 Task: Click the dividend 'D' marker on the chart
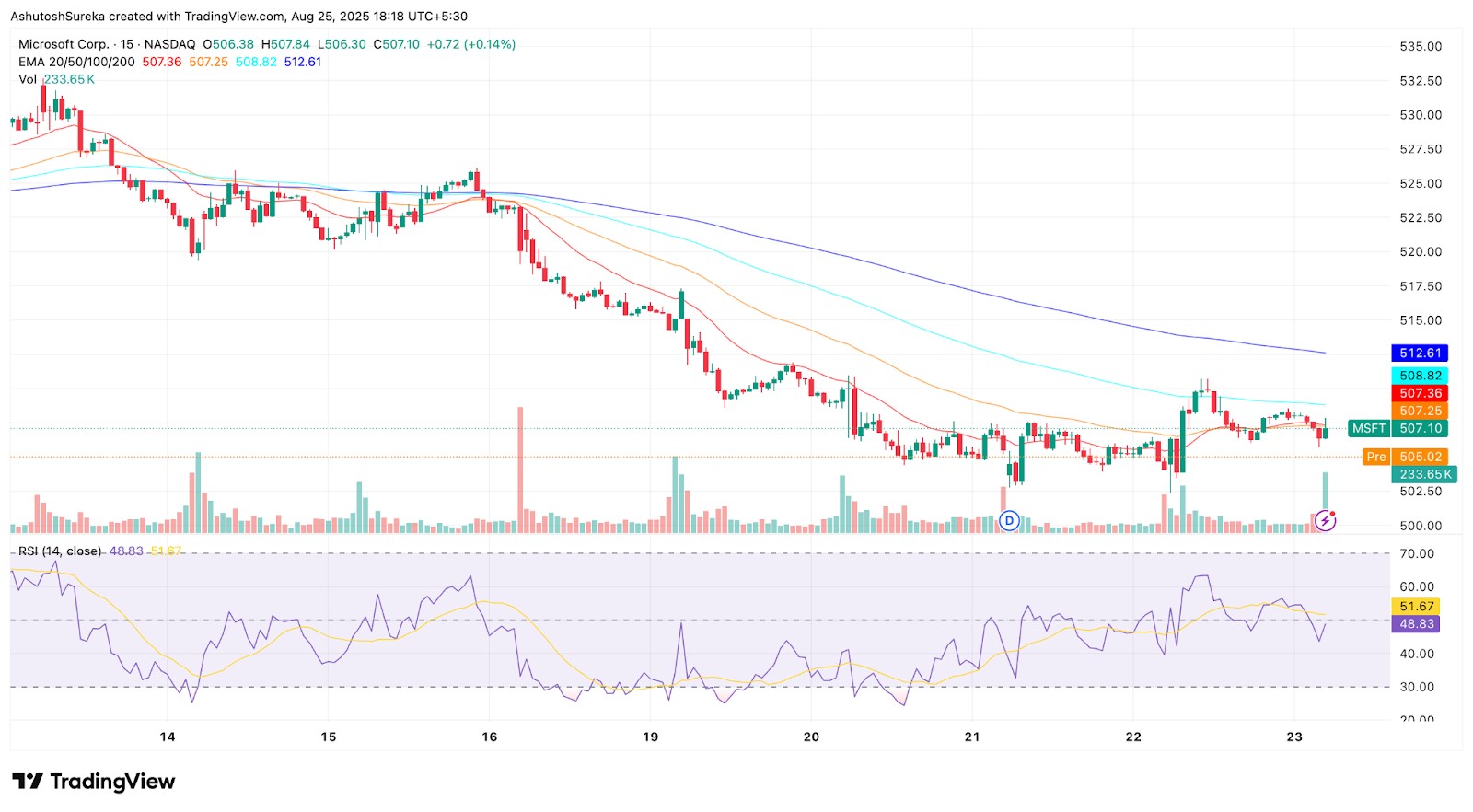(x=1010, y=521)
